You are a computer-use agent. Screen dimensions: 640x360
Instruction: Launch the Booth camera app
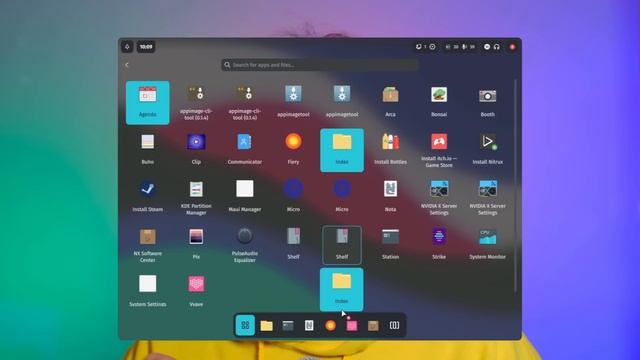[487, 102]
